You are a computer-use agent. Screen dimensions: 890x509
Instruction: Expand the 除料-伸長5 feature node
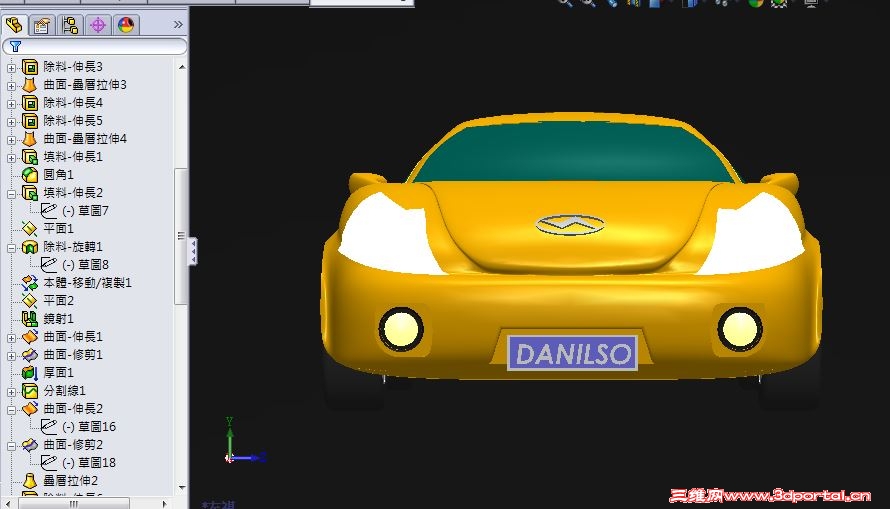pyautogui.click(x=11, y=121)
